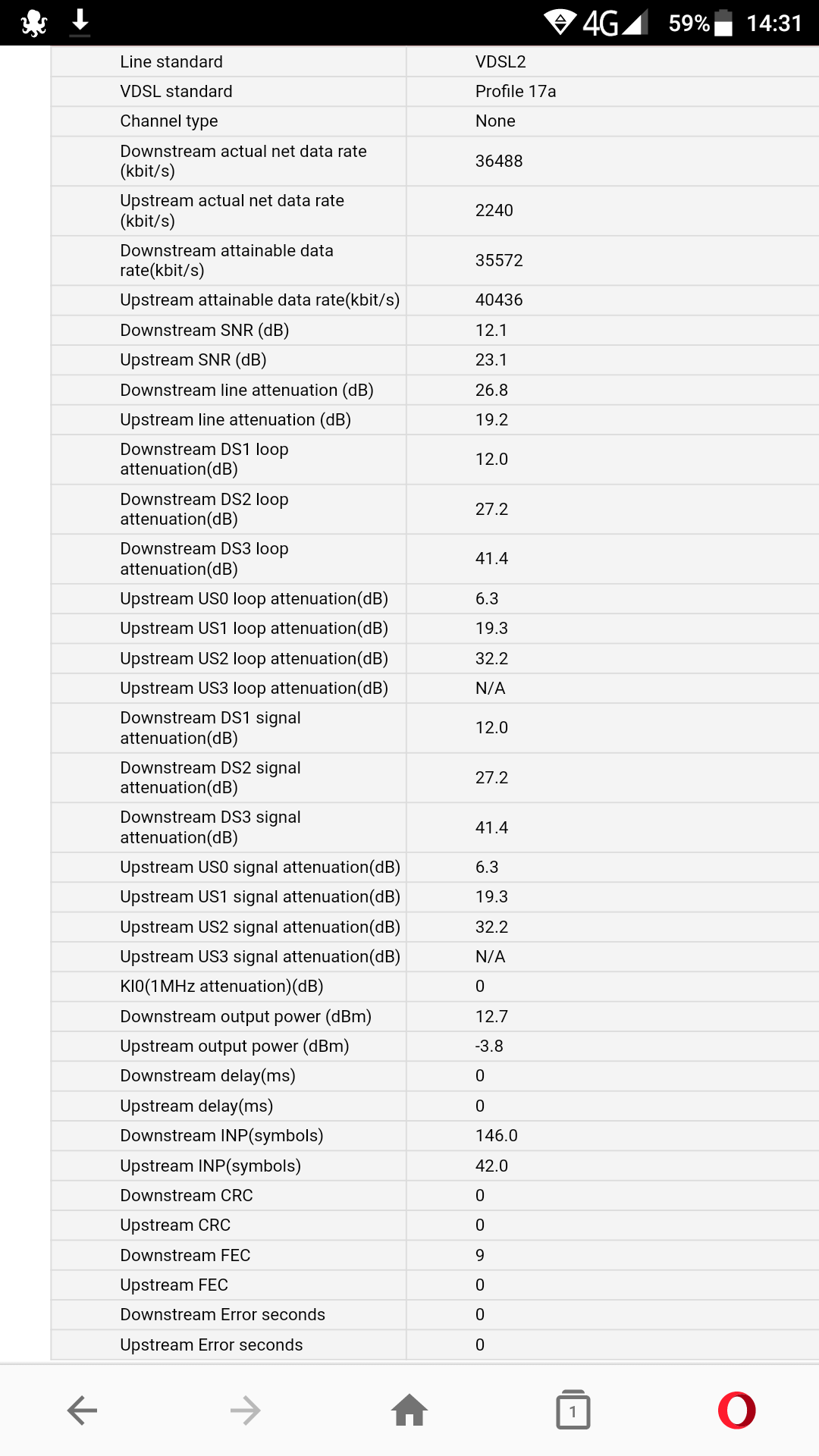Tap the battery status icon
Screen dimensions: 819x1456
coord(723,23)
